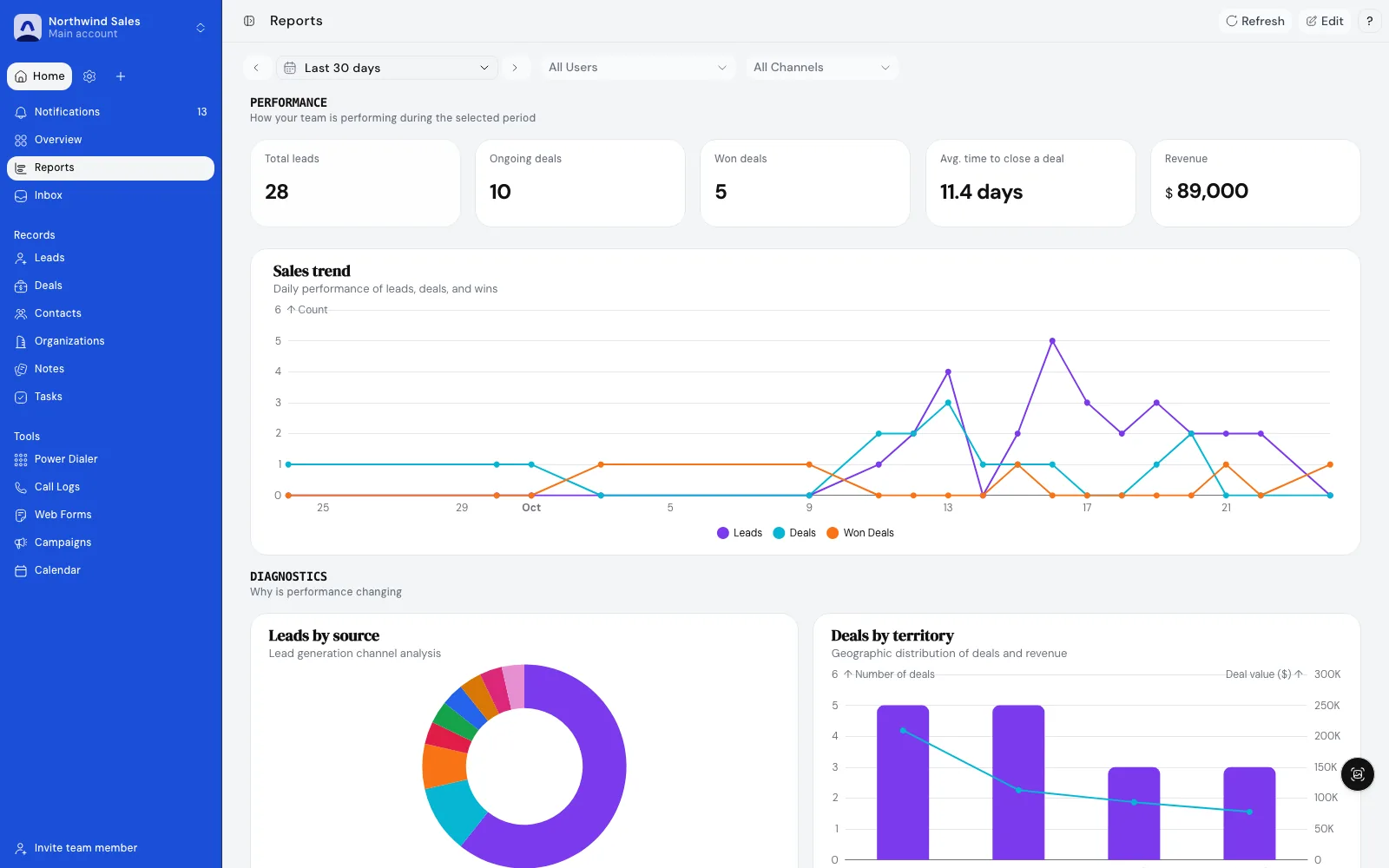Open Notes in the sidebar
Viewport: 1389px width, 868px height.
click(110, 369)
